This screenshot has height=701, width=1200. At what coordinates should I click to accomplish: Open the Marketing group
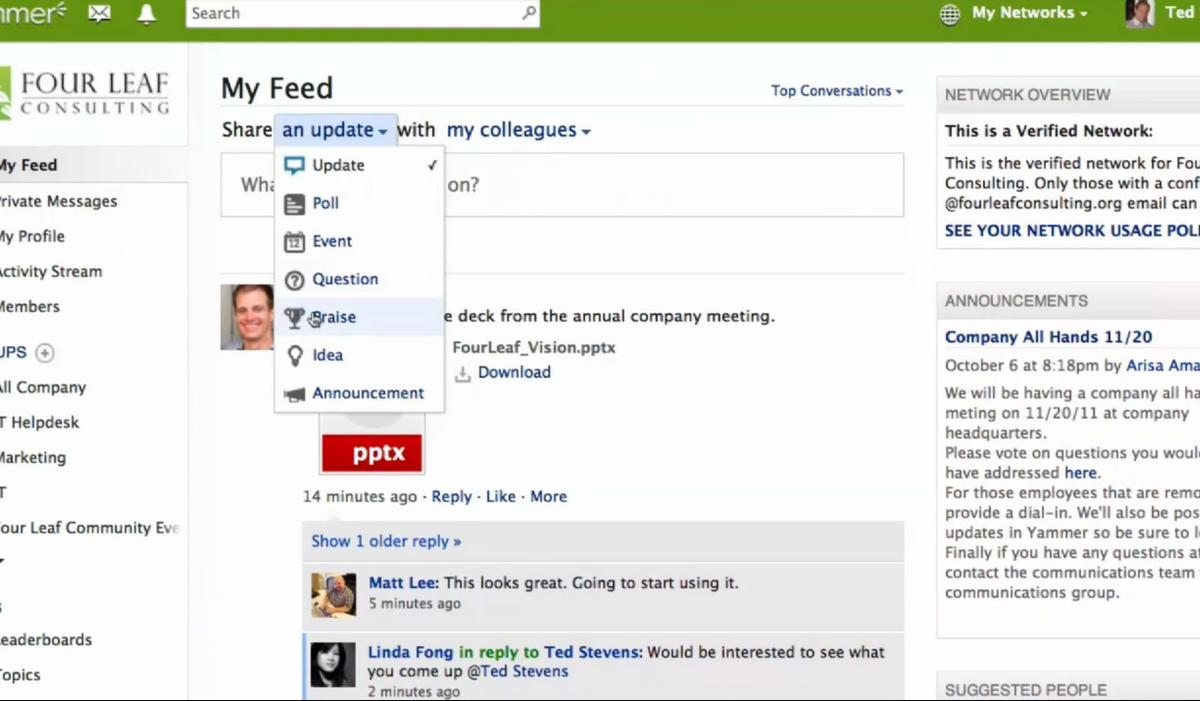pos(33,457)
